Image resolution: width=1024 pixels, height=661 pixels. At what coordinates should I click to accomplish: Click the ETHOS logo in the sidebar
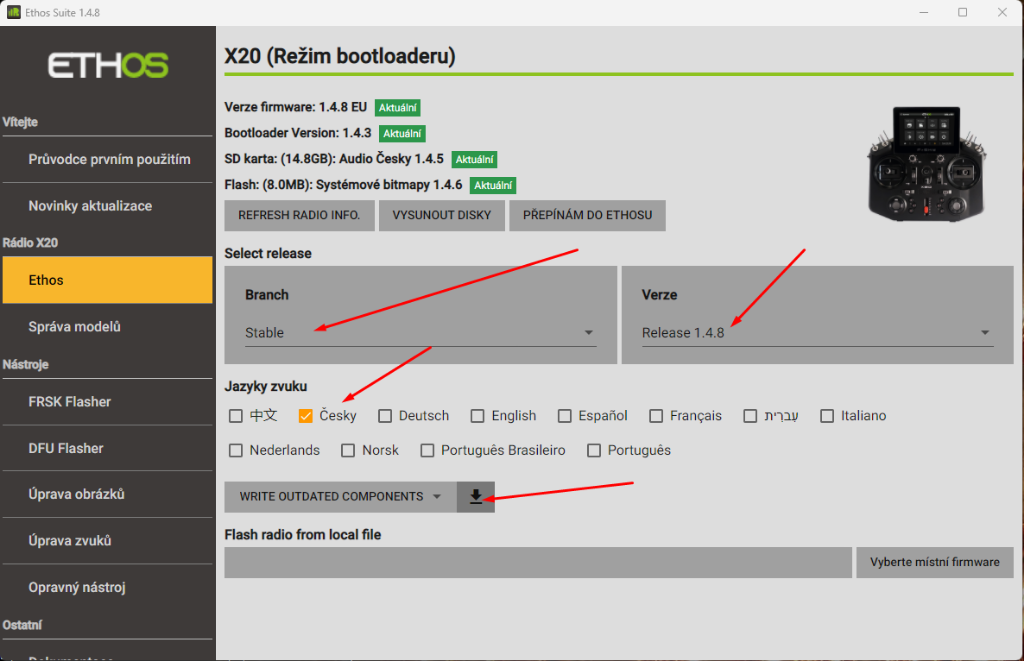pyautogui.click(x=108, y=66)
